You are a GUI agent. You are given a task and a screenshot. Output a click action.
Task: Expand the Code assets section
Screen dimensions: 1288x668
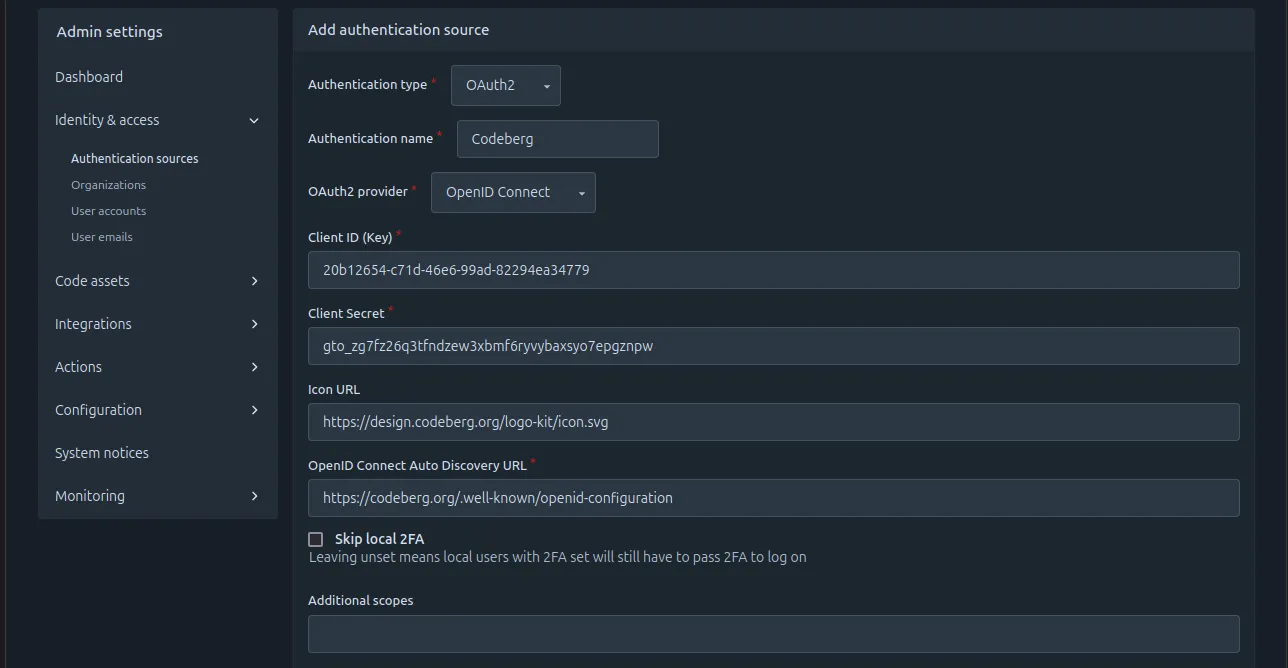[155, 281]
